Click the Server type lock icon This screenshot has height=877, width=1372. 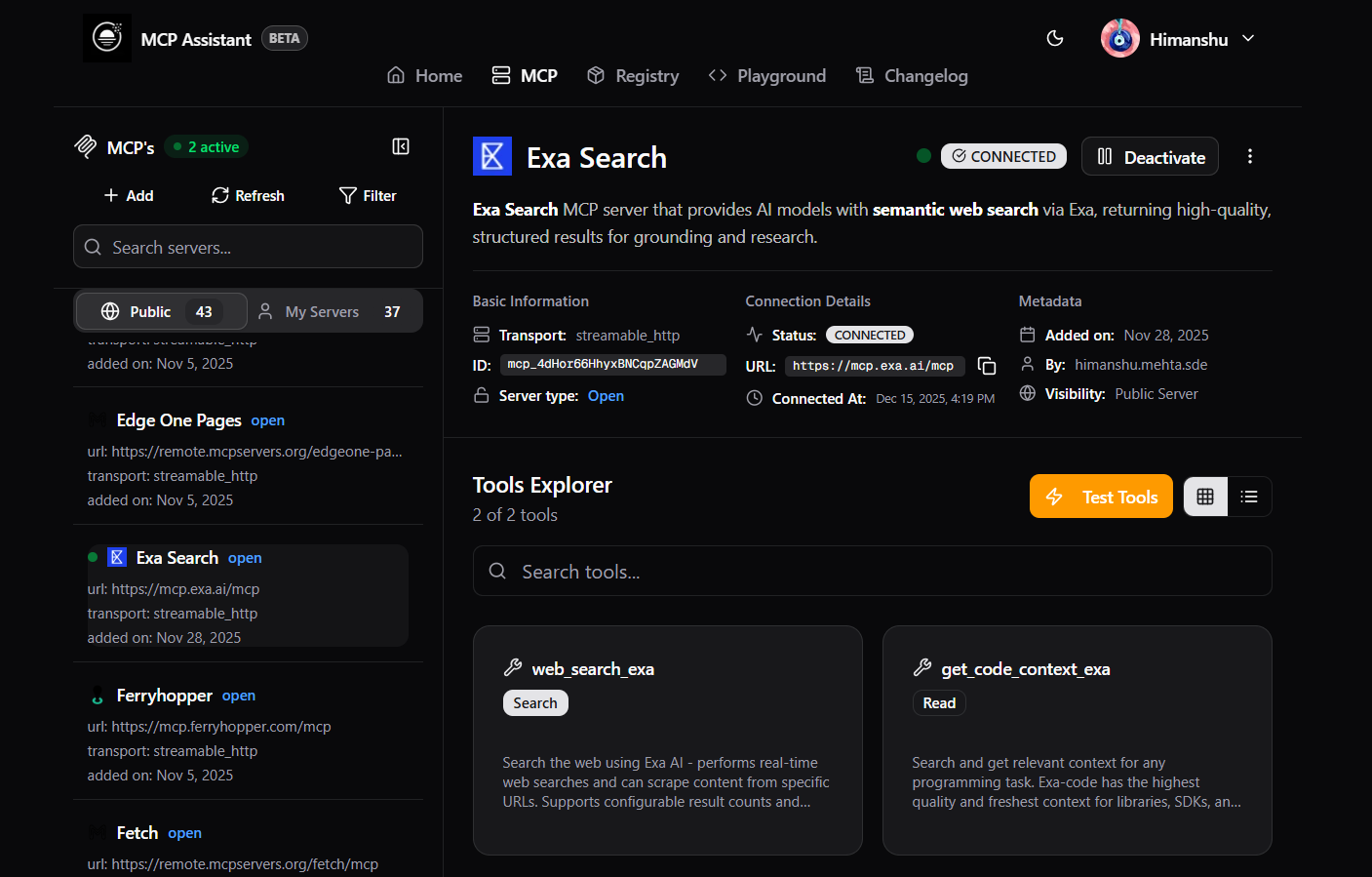click(482, 395)
